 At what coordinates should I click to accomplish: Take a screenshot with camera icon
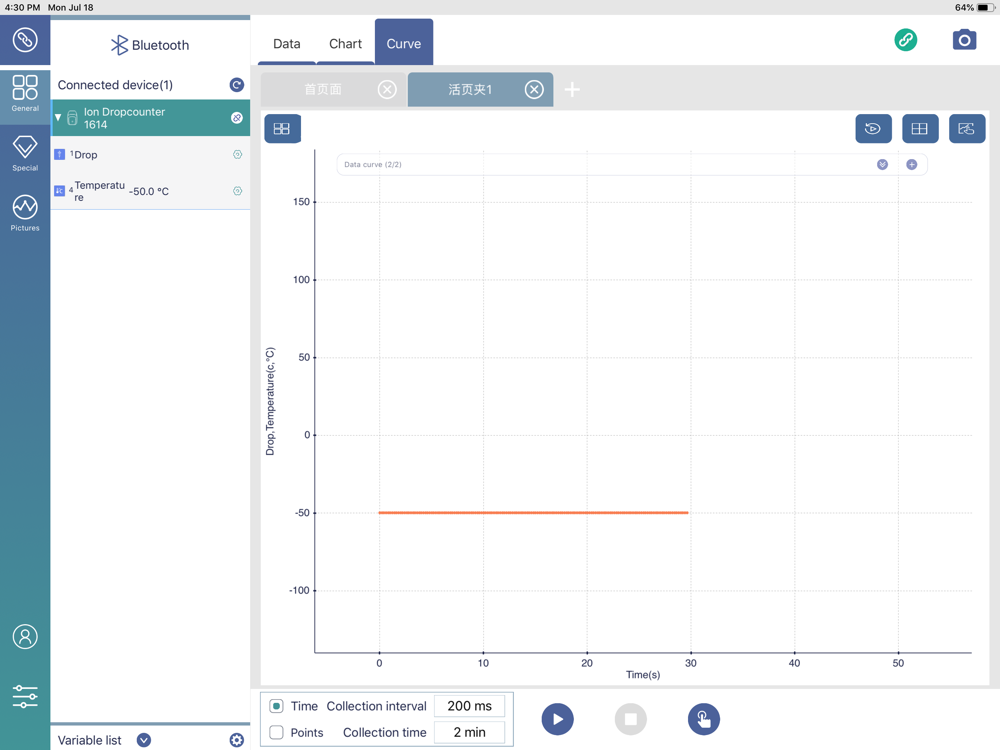(x=964, y=40)
